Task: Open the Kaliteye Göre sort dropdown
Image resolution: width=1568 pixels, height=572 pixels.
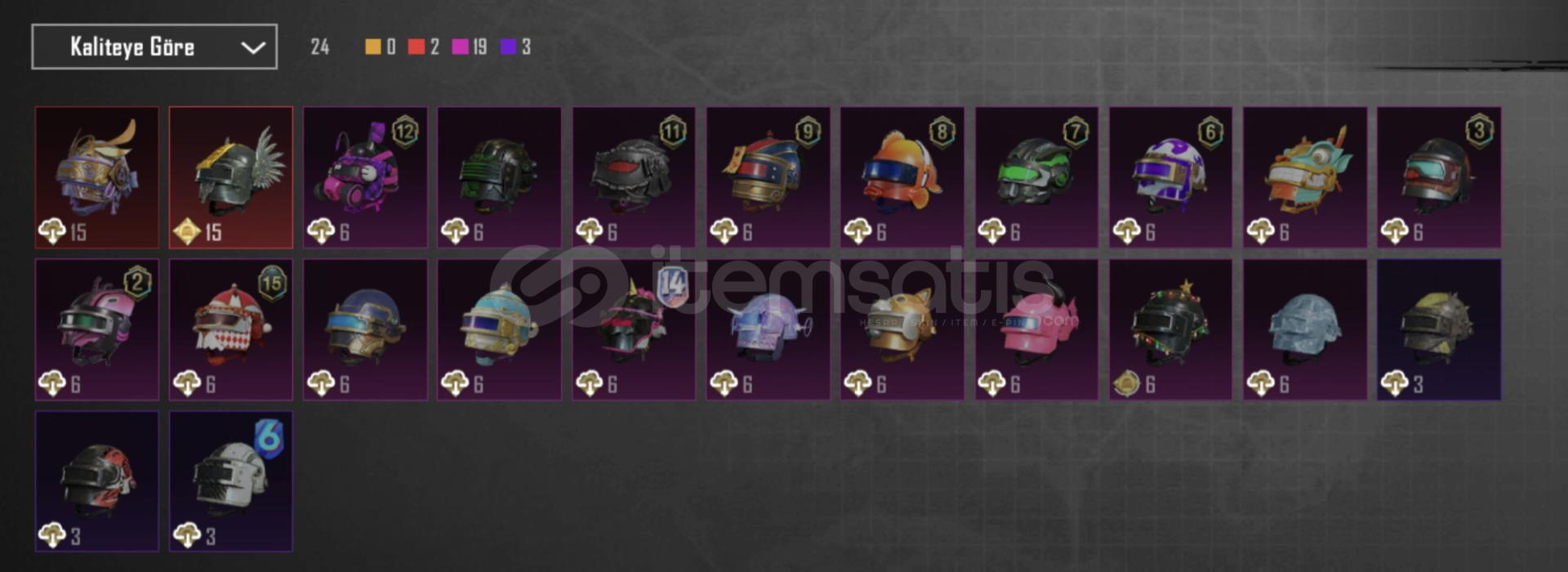Action: [154, 47]
